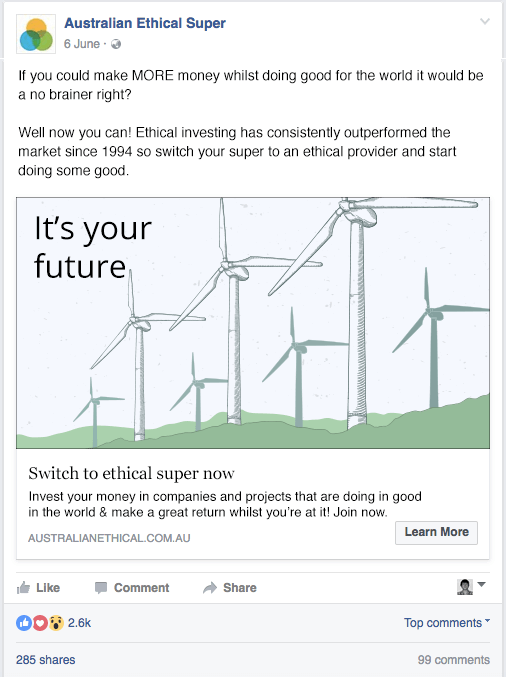The image size is (506, 677).
Task: Click the wow emoji reaction icon
Action: click(x=56, y=623)
